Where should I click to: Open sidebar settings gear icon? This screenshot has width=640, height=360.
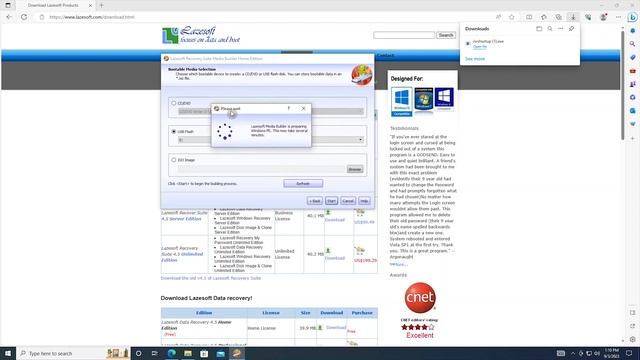point(633,339)
